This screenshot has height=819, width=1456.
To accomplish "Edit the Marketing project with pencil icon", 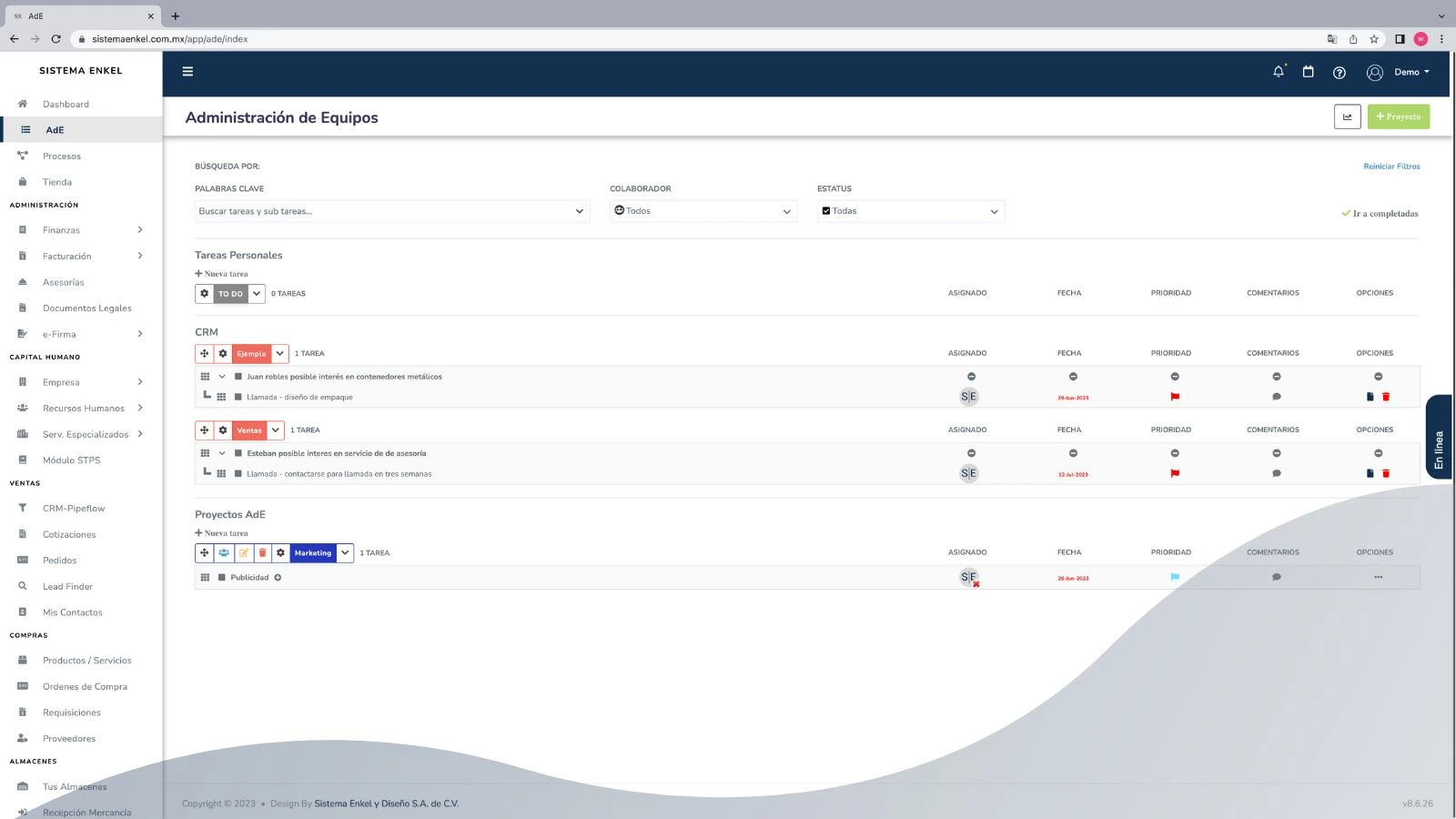I will point(243,553).
